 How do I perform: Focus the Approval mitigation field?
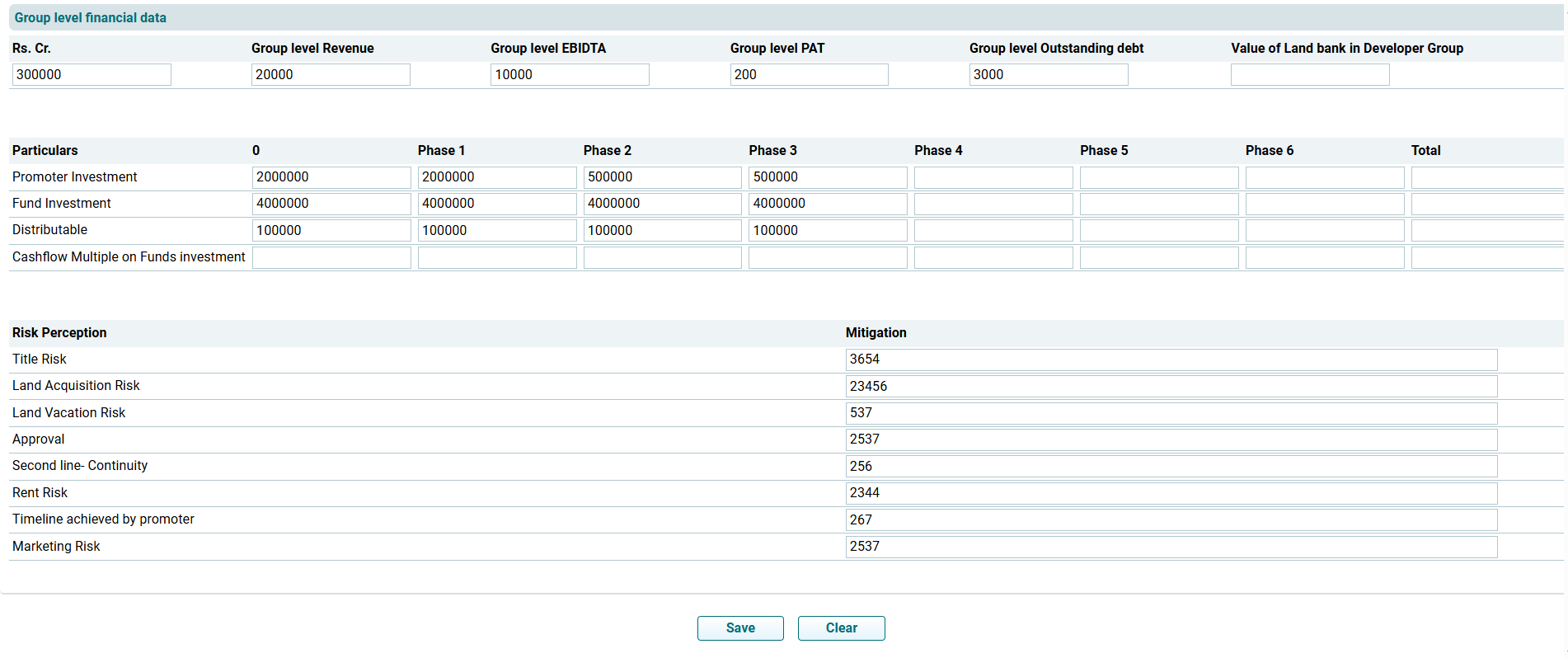[1171, 439]
